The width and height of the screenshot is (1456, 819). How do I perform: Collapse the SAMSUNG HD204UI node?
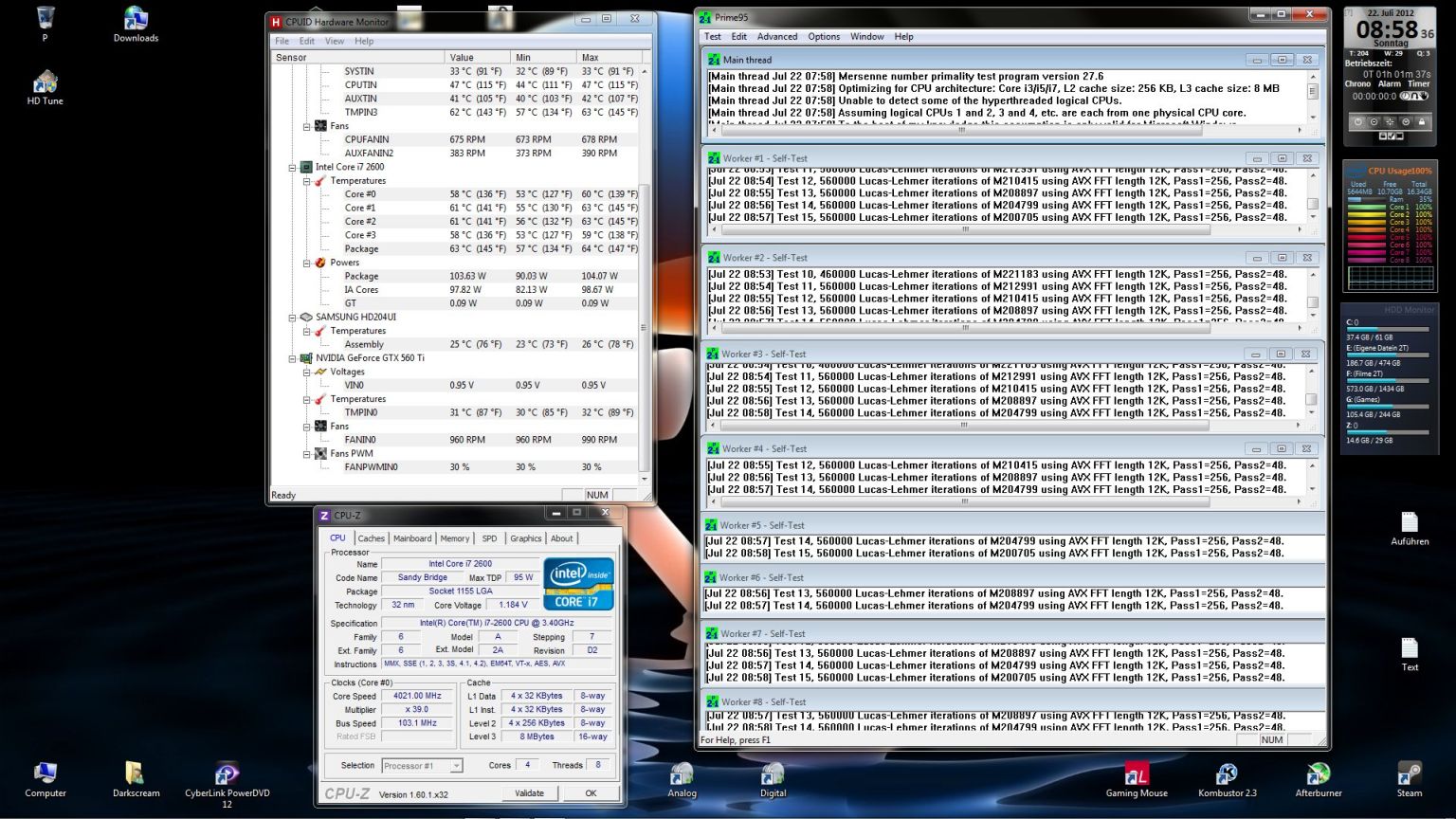click(293, 318)
